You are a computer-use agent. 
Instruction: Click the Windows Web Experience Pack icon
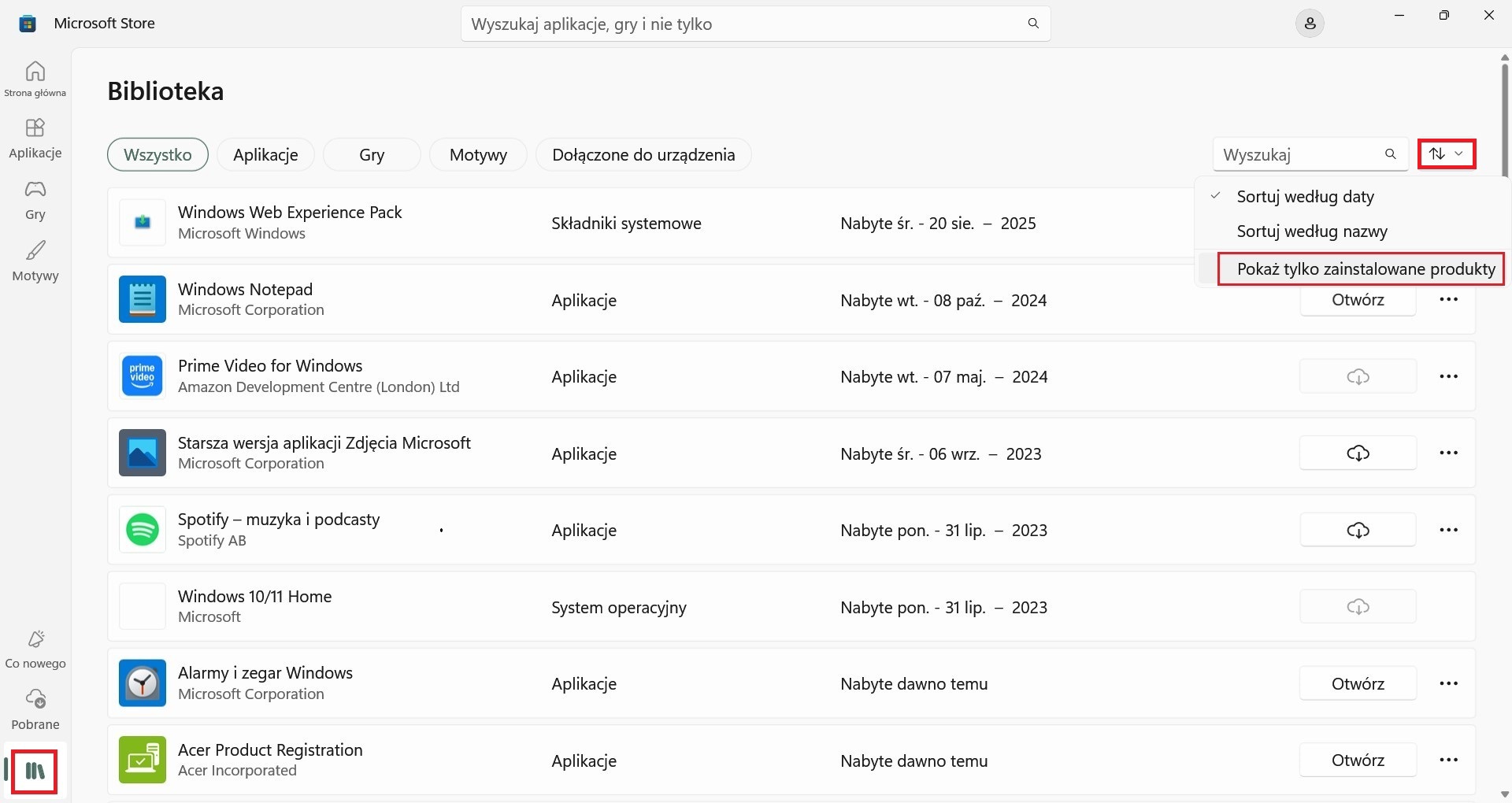tap(143, 222)
